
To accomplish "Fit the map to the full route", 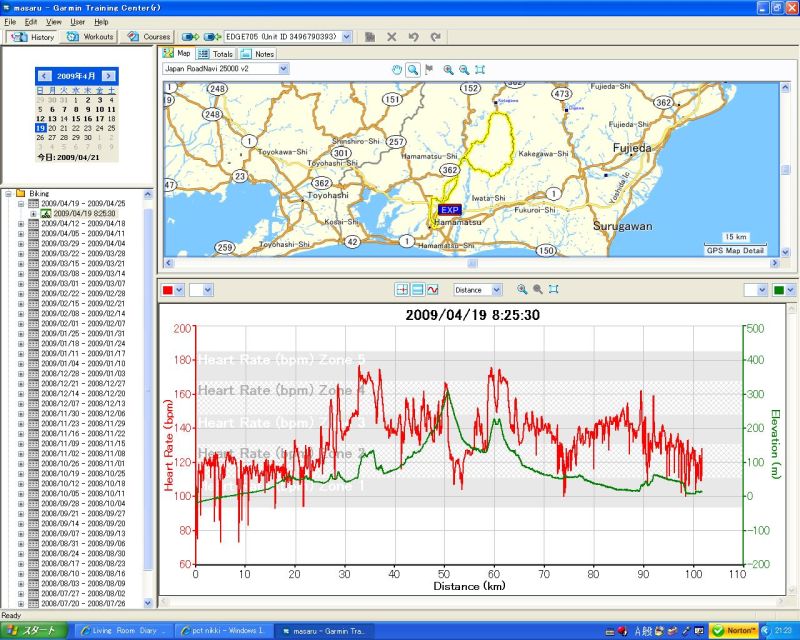I will pos(480,69).
